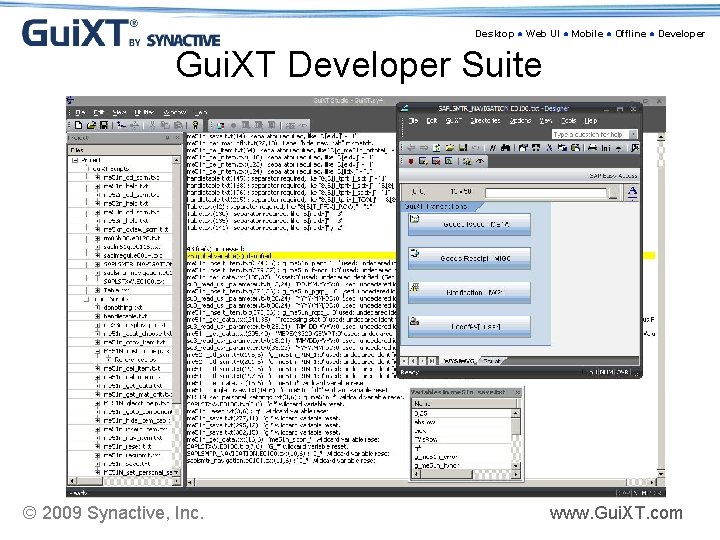Click the key icon in GuiXT Studio toolbar
720x540 pixels.
click(196, 125)
